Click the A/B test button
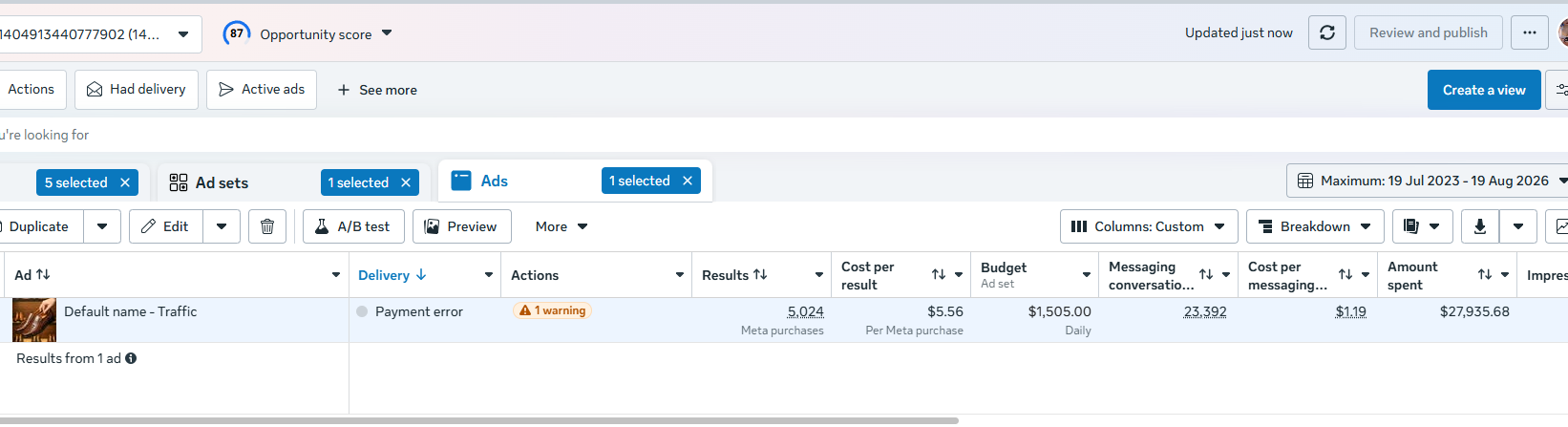Viewport: 1568px width, 427px height. point(353,226)
